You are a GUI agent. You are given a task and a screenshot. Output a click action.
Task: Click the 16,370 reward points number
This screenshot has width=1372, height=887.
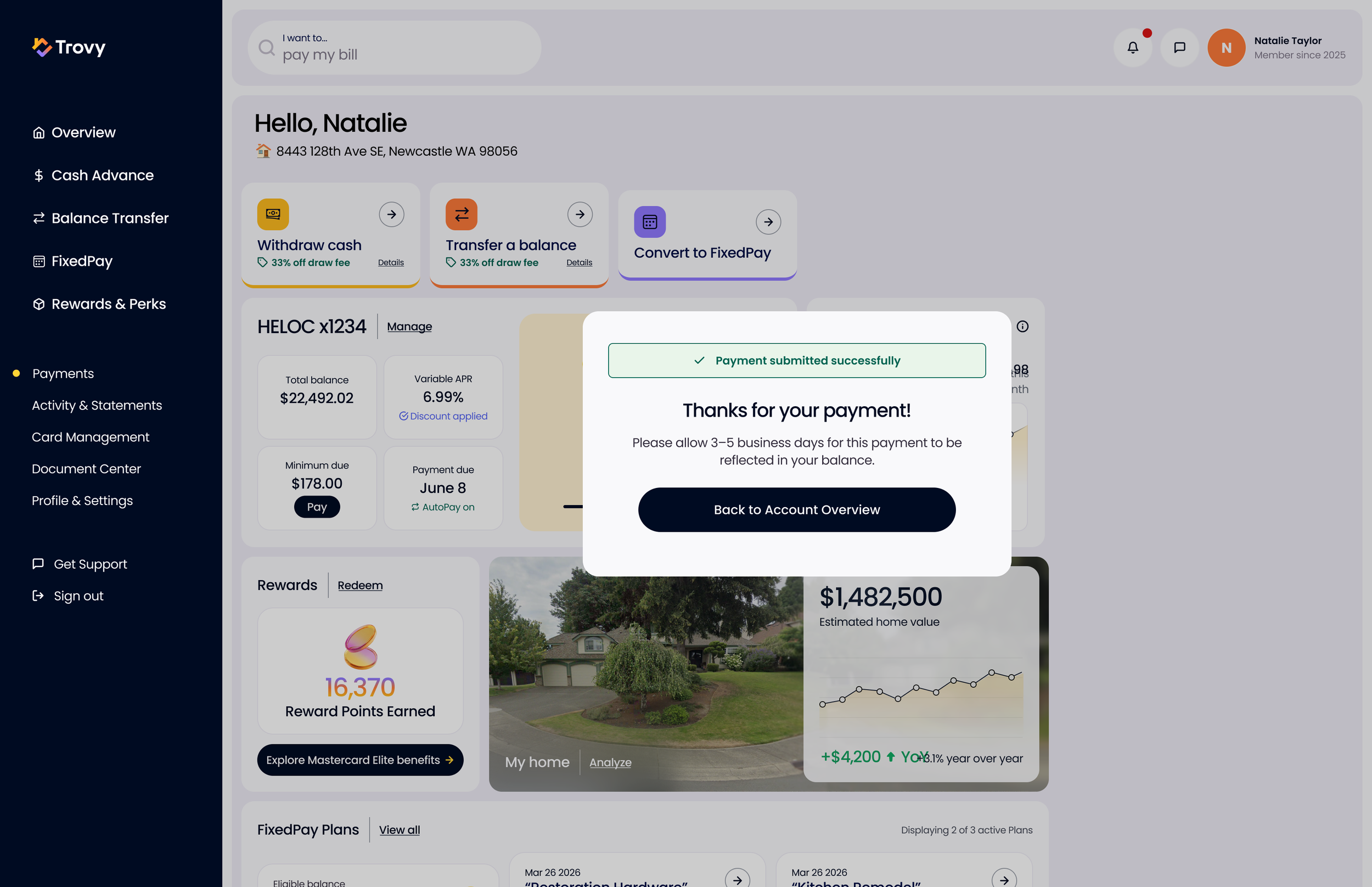point(361,687)
